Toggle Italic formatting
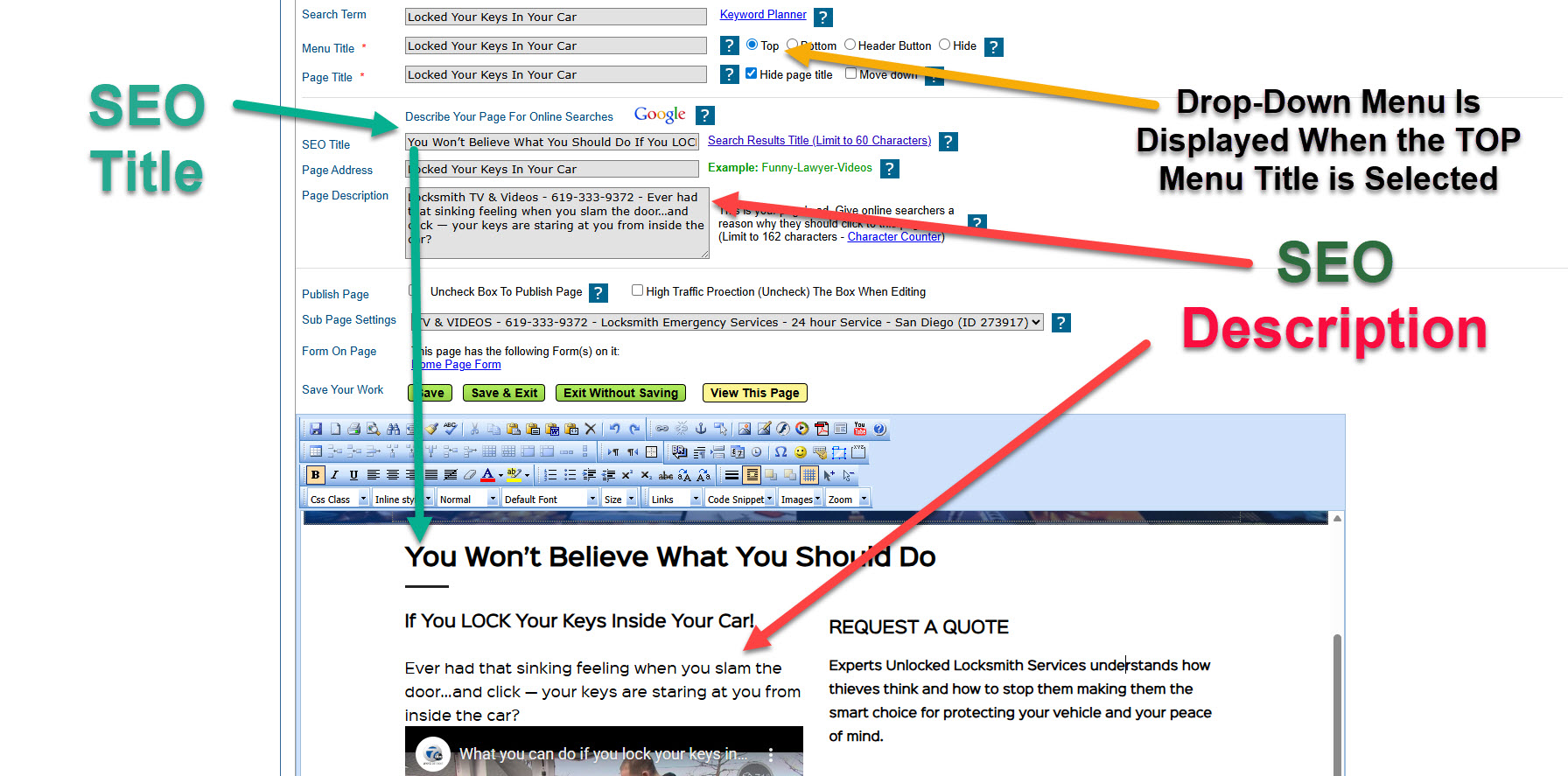 click(334, 475)
